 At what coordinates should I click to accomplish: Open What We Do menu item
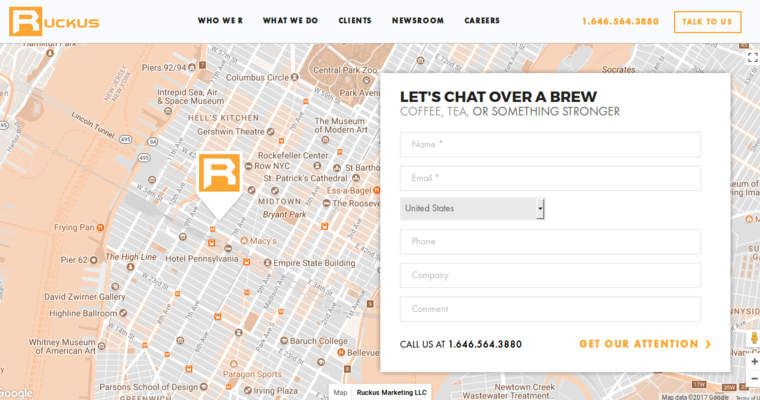click(290, 21)
